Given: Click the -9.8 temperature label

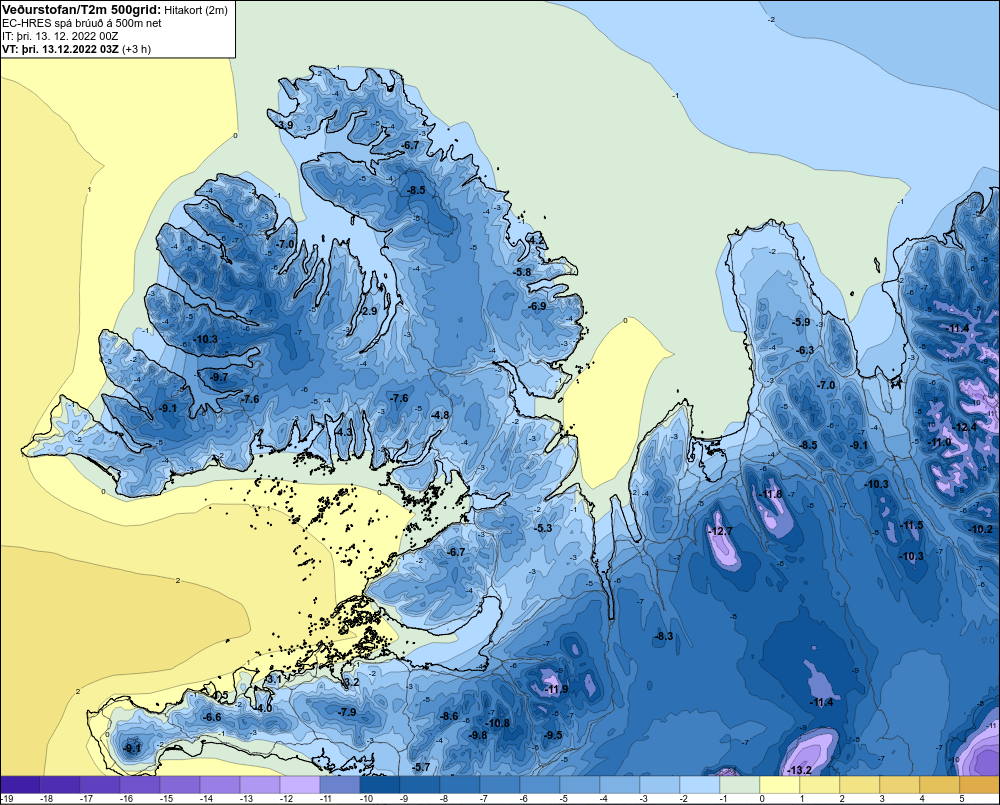Looking at the screenshot, I should (478, 735).
